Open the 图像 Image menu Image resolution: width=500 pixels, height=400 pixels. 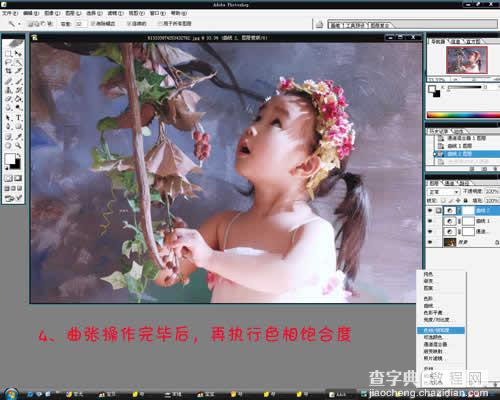pos(52,13)
